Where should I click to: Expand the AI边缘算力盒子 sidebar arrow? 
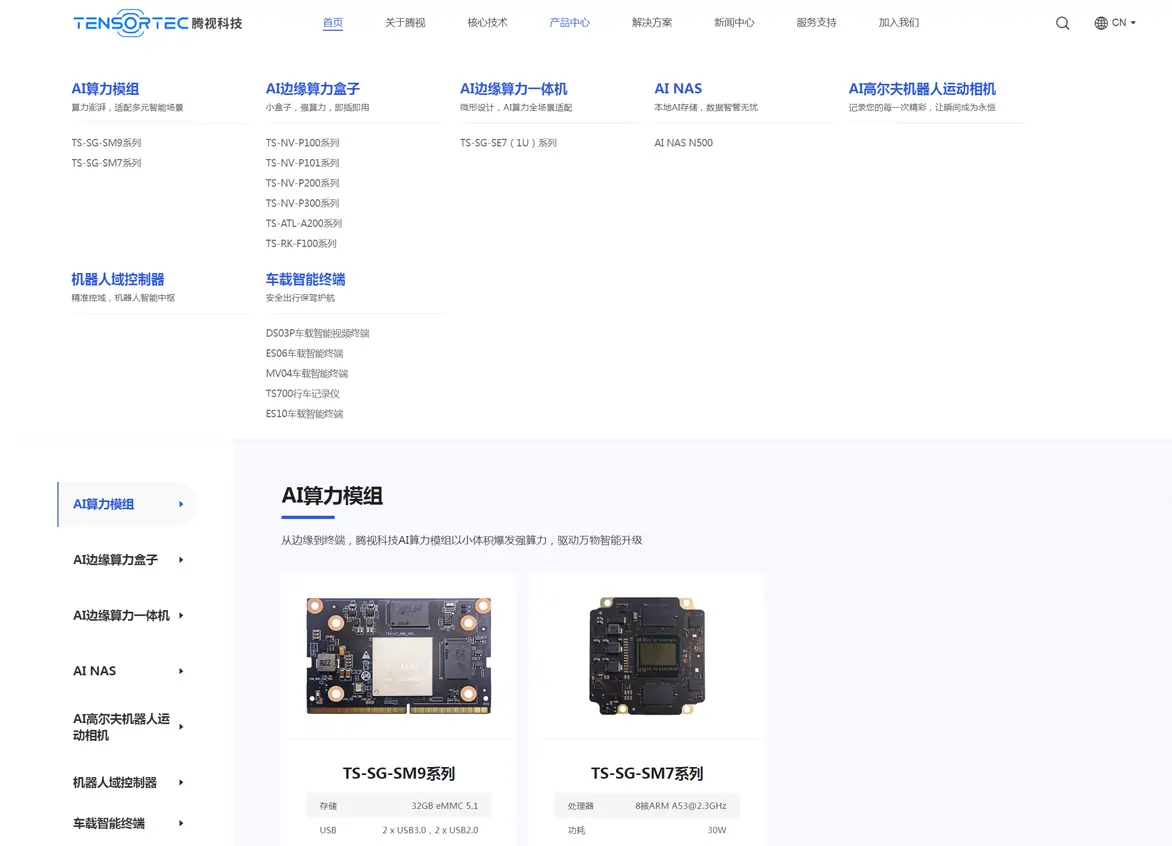click(x=181, y=560)
